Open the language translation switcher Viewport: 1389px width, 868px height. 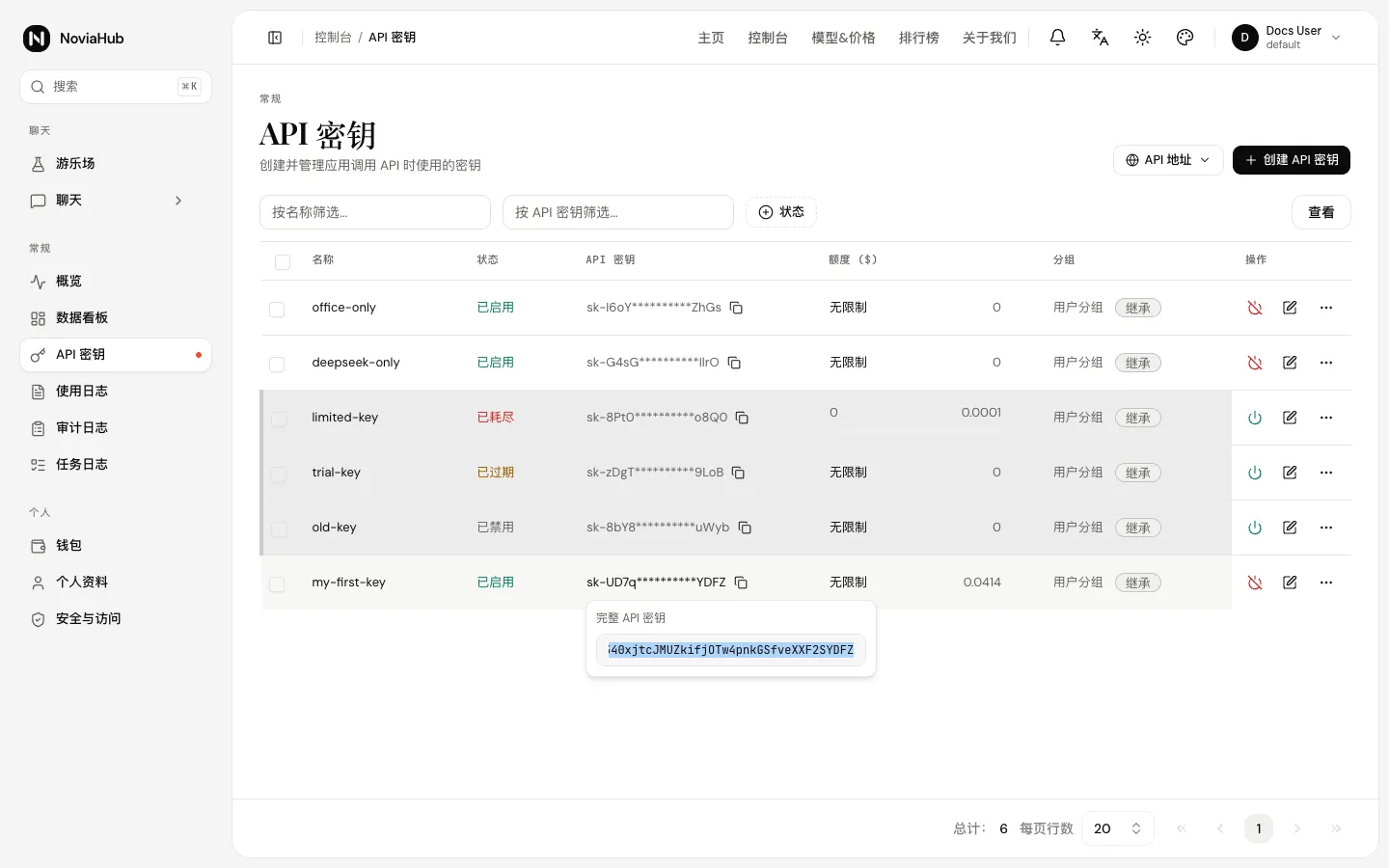[x=1101, y=38]
